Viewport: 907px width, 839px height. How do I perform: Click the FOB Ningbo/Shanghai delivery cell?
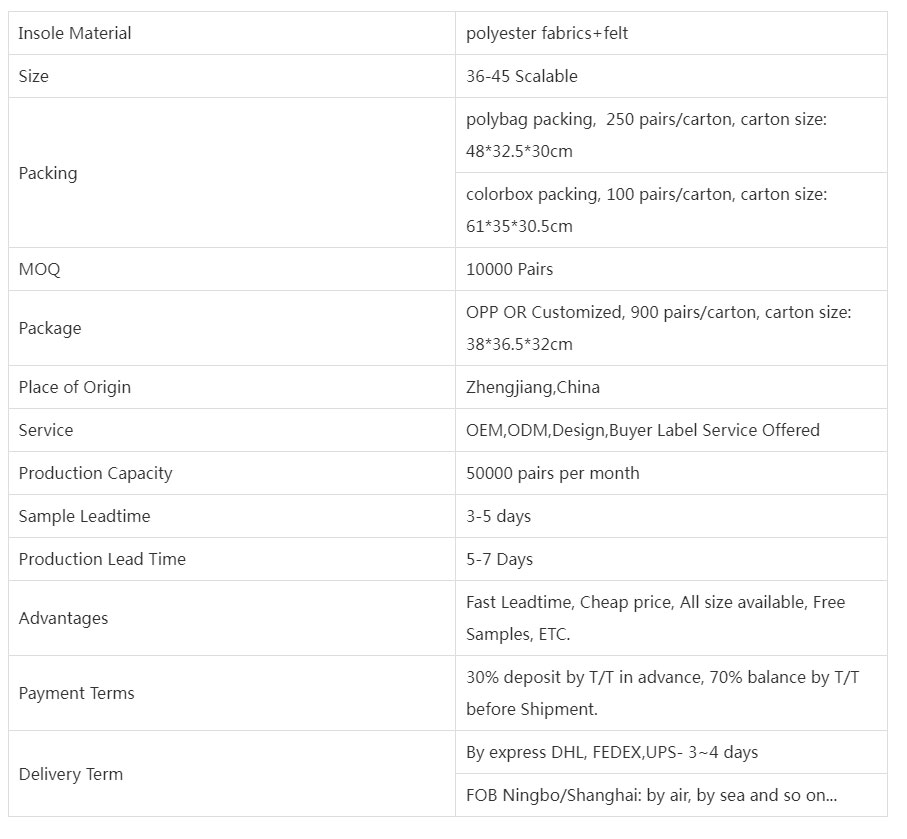click(651, 795)
